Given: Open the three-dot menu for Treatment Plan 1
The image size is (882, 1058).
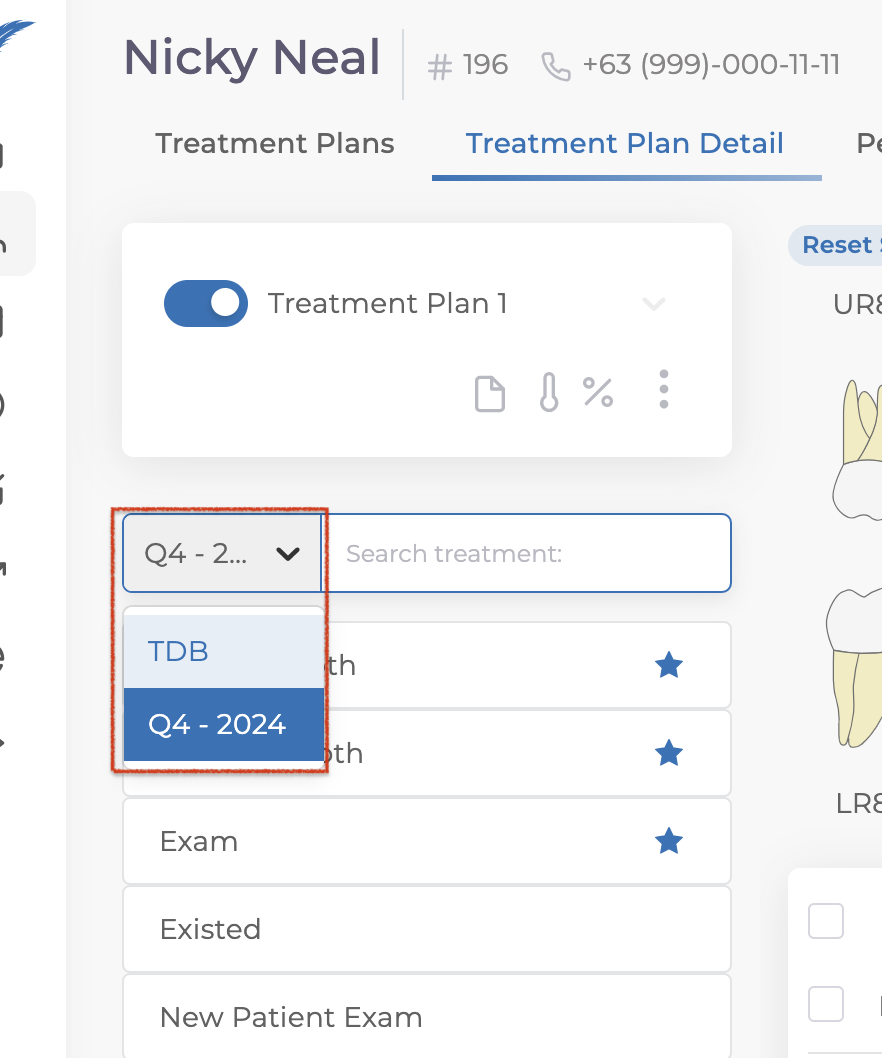Looking at the screenshot, I should coord(664,389).
